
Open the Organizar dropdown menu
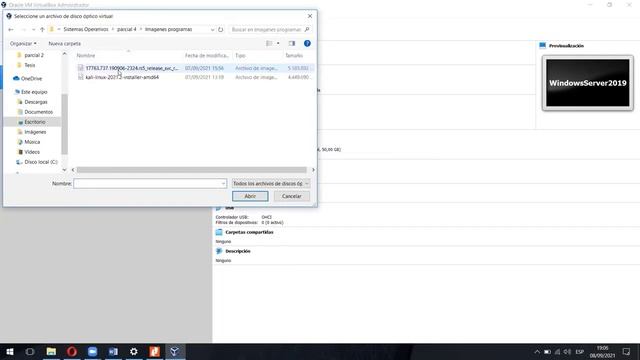point(23,43)
